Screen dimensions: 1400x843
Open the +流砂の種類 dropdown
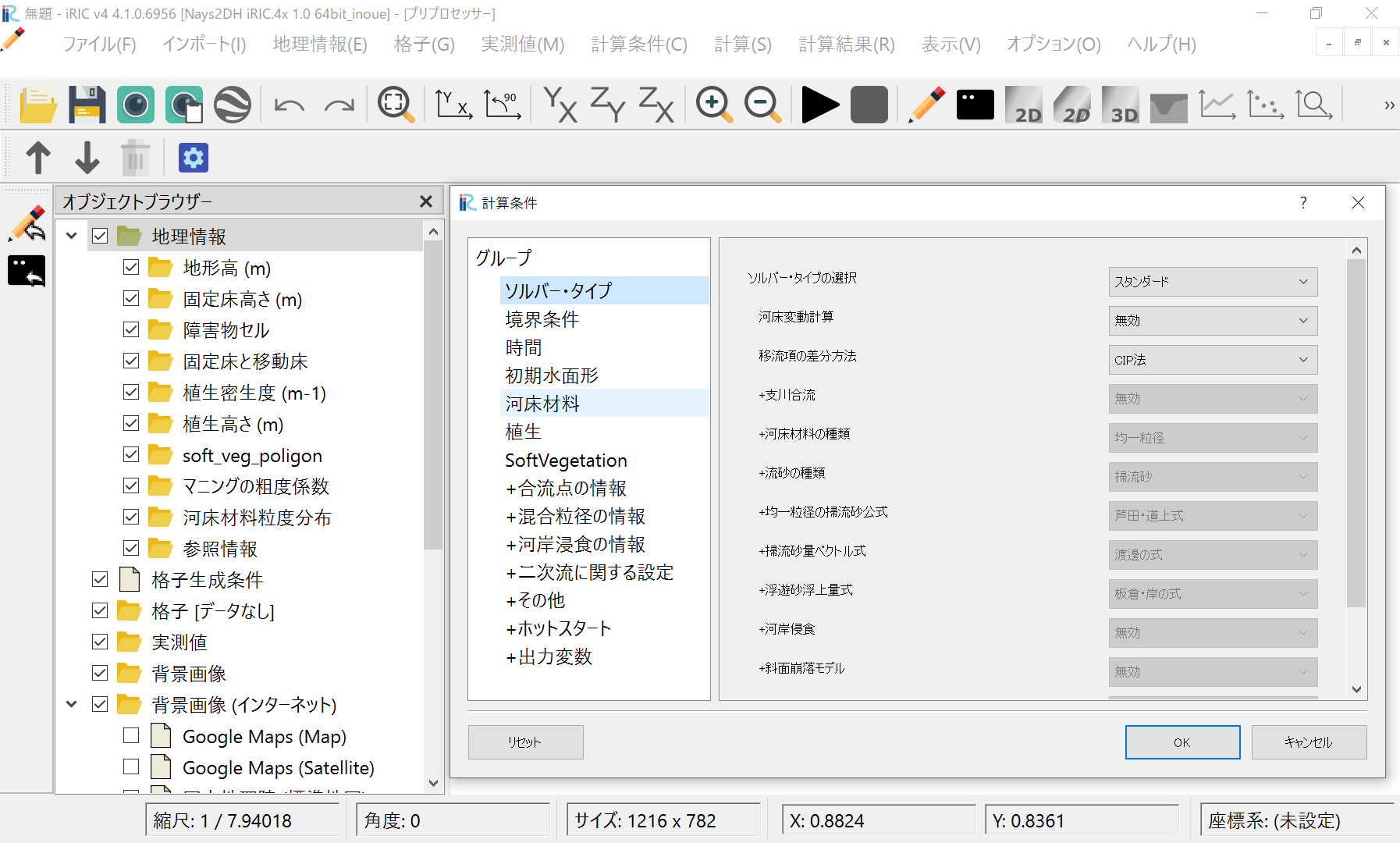(1213, 477)
